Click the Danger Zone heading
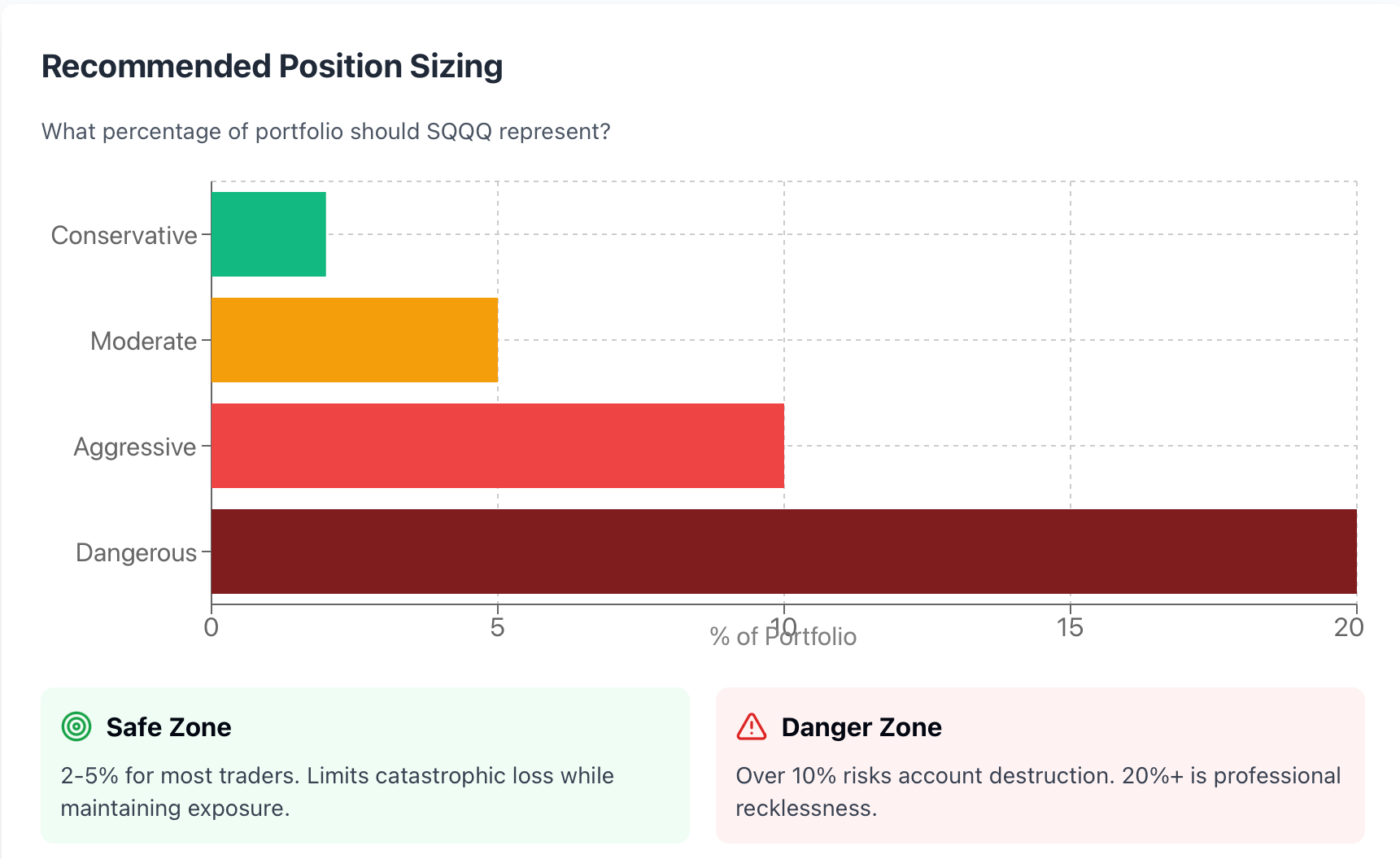This screenshot has height=859, width=1400. pos(861,726)
